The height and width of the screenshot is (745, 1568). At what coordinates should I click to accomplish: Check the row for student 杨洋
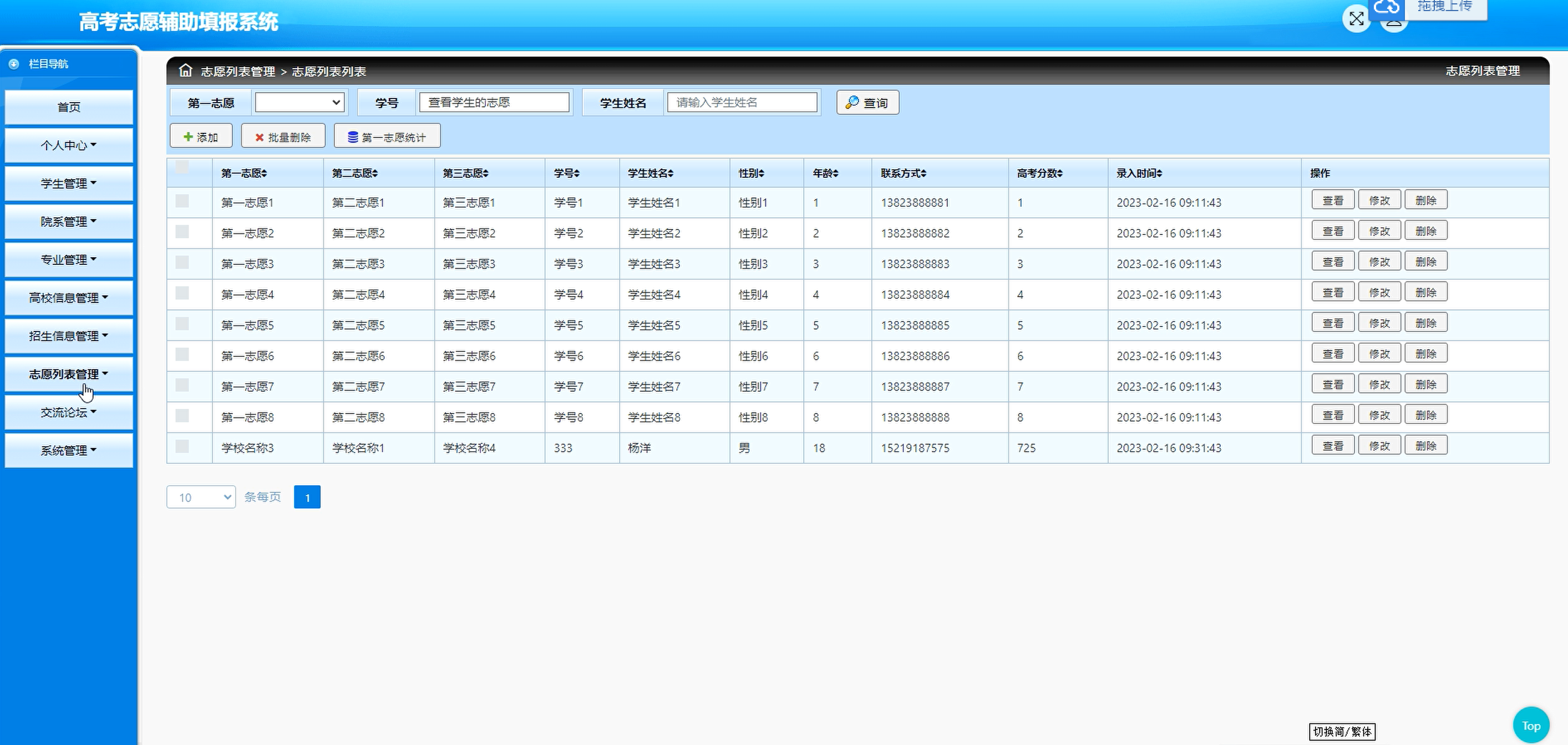(x=182, y=447)
